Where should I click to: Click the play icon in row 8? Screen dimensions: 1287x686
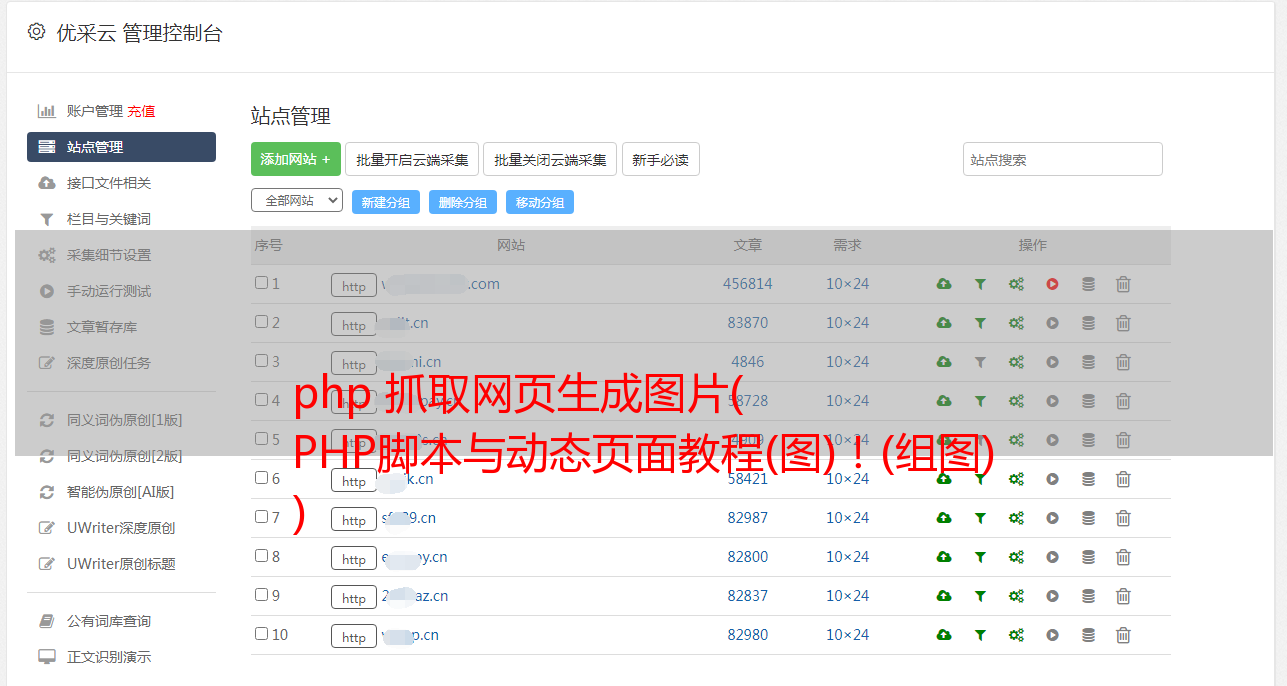coord(1052,557)
